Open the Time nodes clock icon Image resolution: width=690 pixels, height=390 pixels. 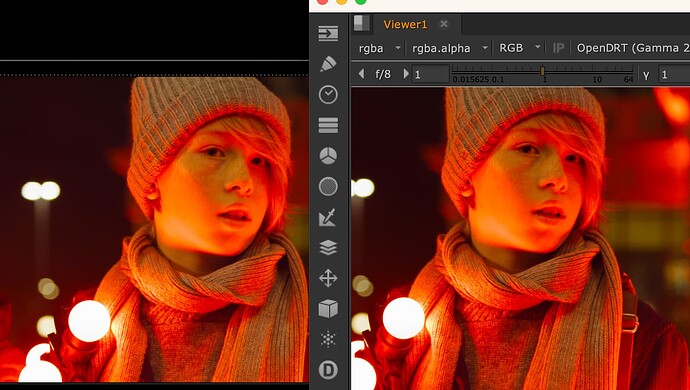(328, 95)
